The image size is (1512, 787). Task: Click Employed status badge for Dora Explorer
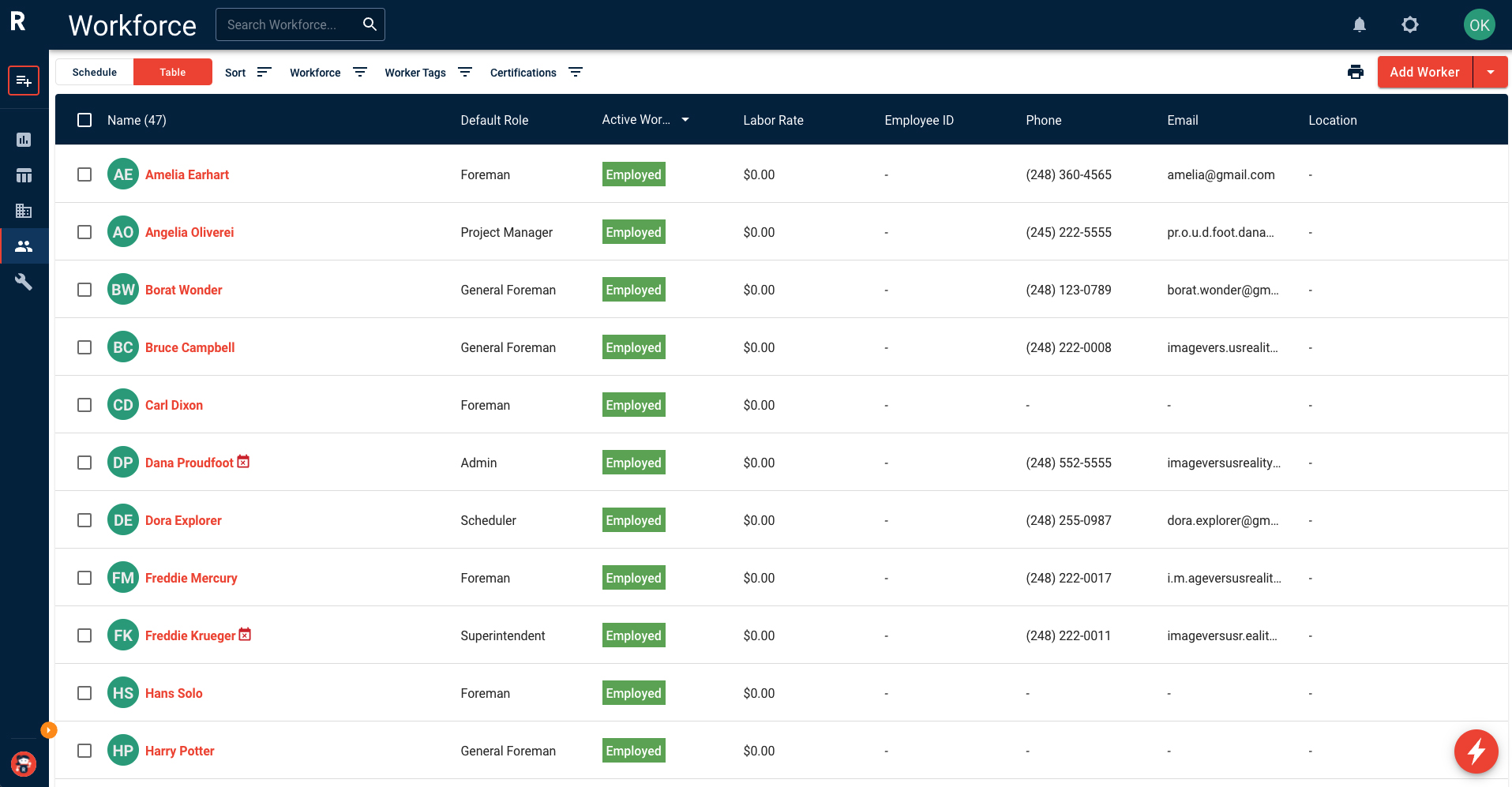coord(633,520)
